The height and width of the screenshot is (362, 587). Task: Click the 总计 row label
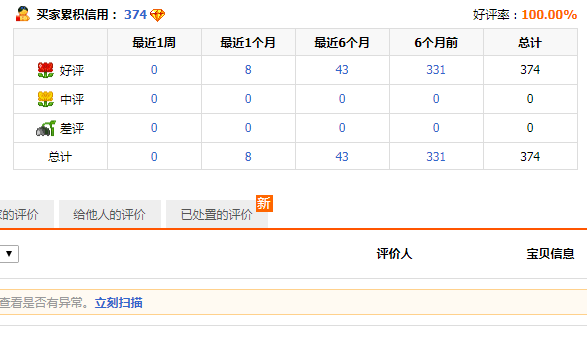pos(60,156)
